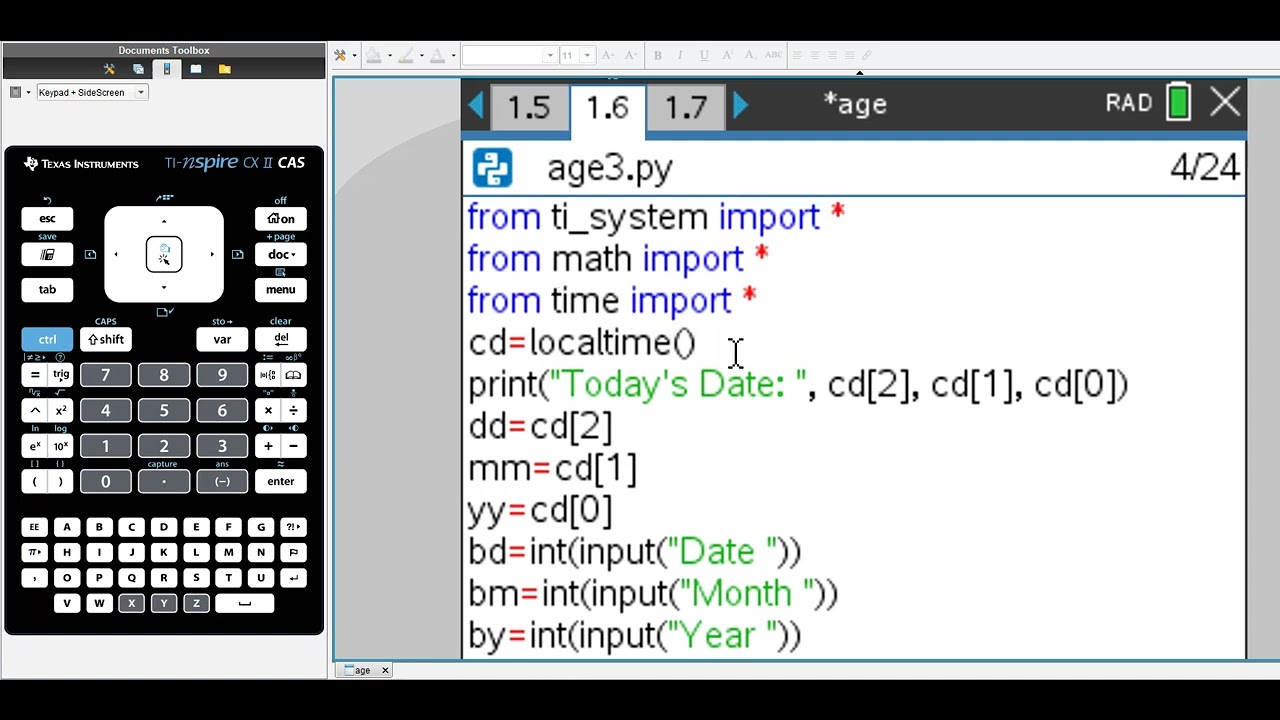Close the calculator document with X
This screenshot has width=1280, height=720.
(x=1225, y=102)
